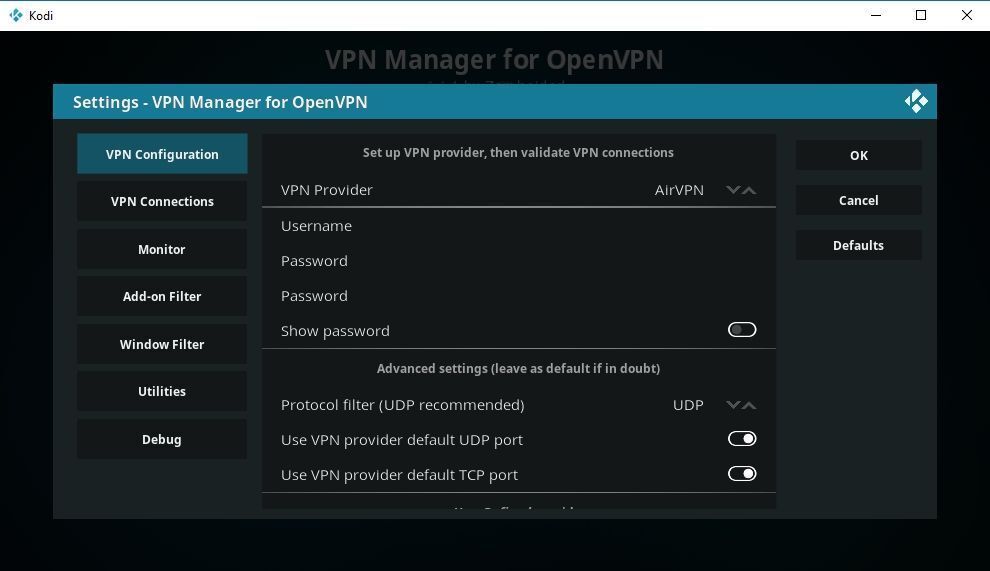
Task: Open the Monitor settings tab
Action: (x=162, y=249)
